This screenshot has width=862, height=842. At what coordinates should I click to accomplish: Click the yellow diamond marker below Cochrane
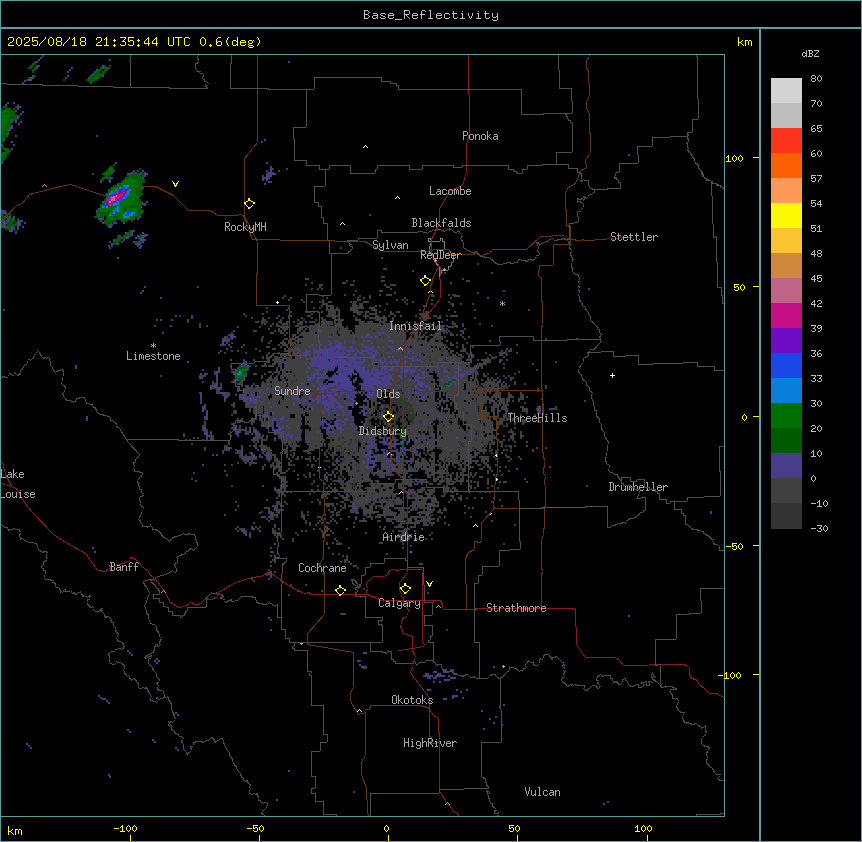point(340,591)
